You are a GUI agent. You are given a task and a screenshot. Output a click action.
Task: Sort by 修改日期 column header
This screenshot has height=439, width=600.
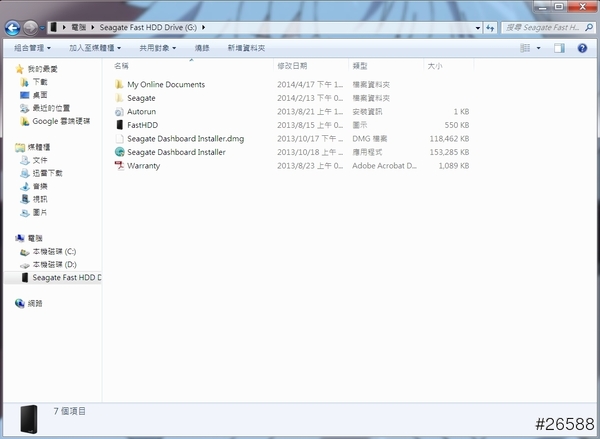[x=292, y=66]
